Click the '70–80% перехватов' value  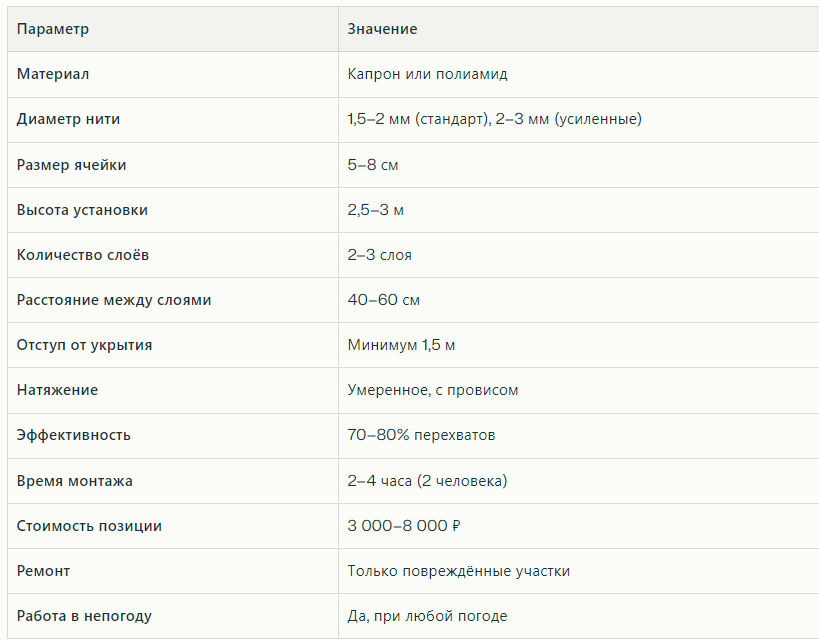click(421, 435)
